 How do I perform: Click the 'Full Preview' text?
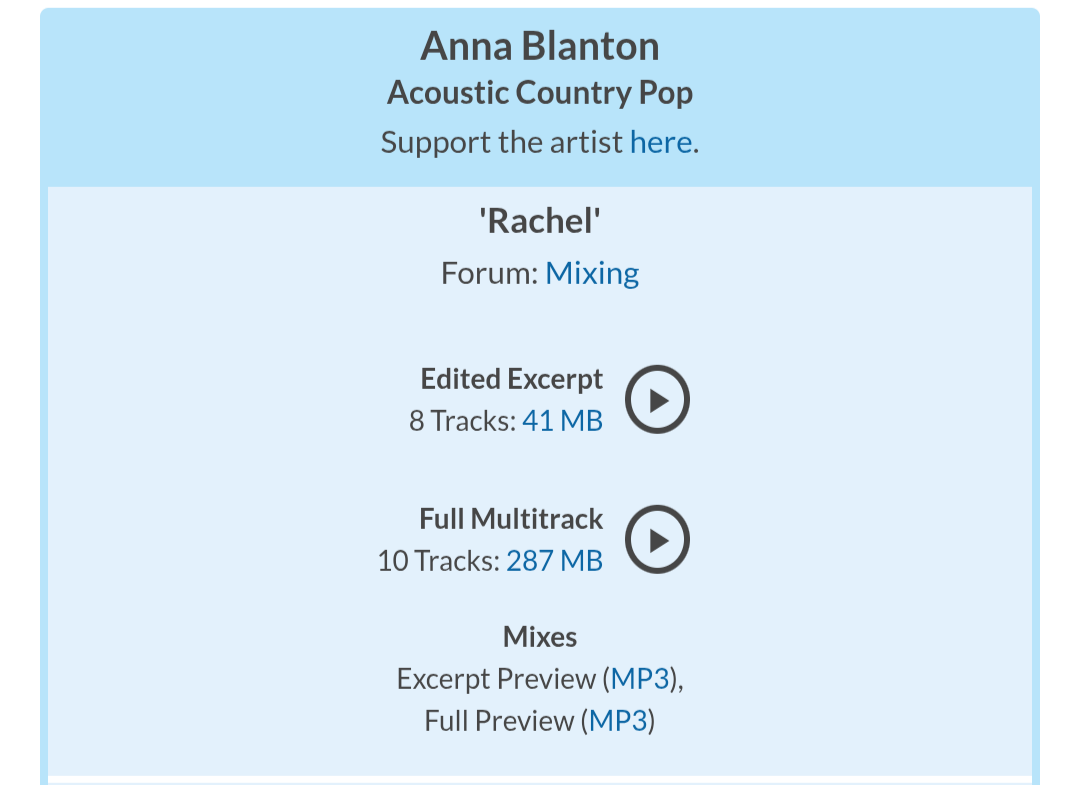(499, 721)
